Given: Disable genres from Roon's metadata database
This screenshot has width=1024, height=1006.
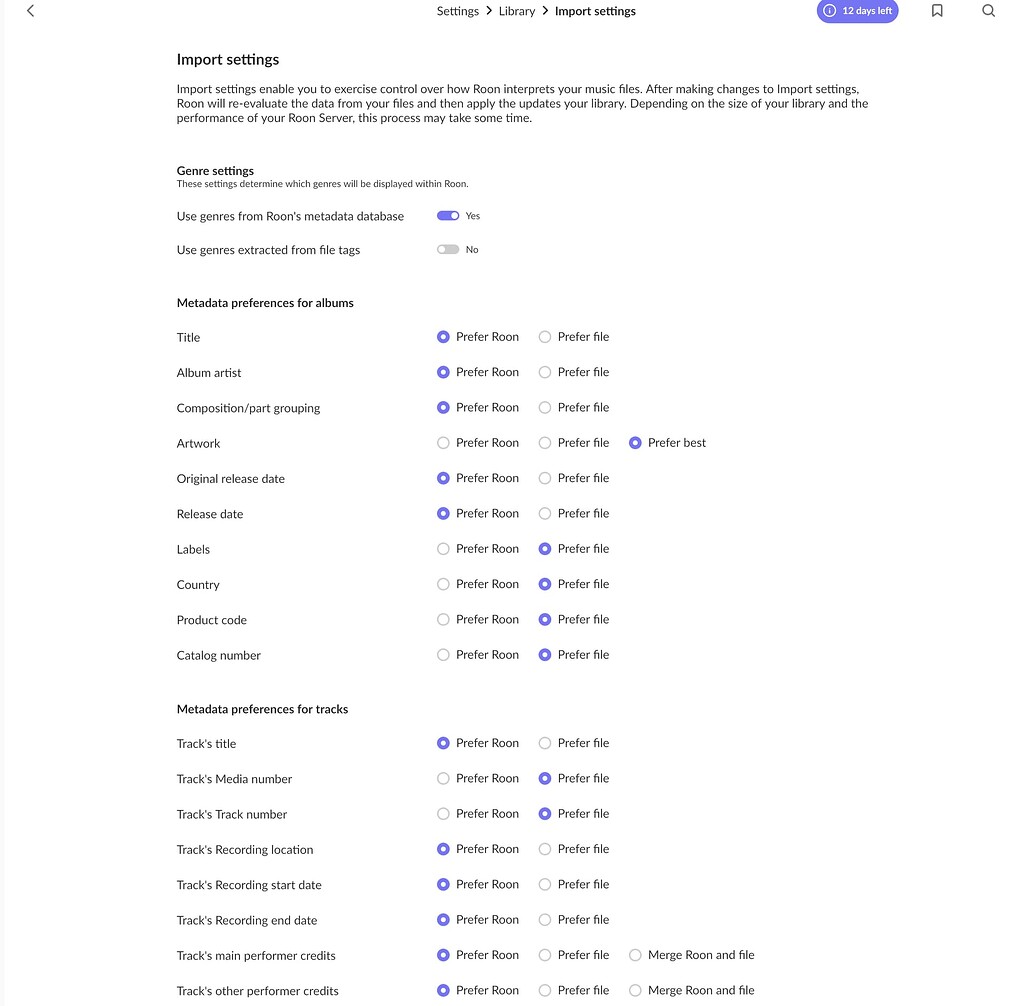Looking at the screenshot, I should click(448, 215).
